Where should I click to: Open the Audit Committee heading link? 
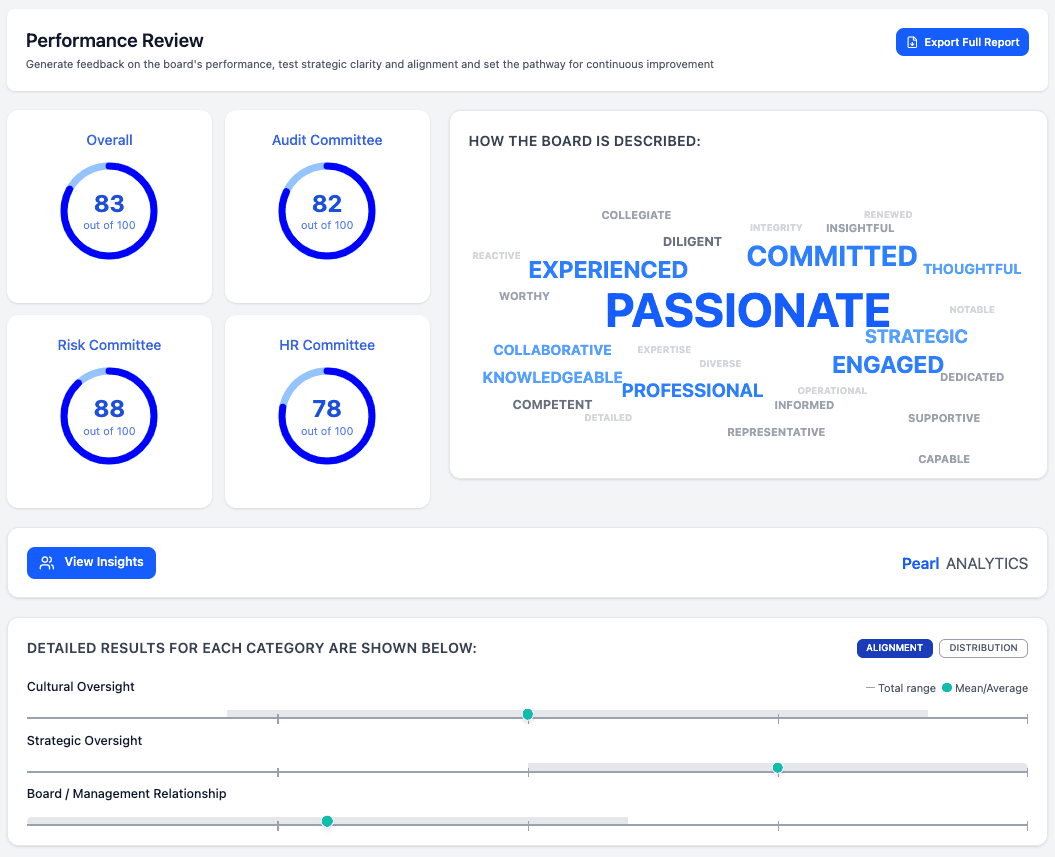point(327,140)
